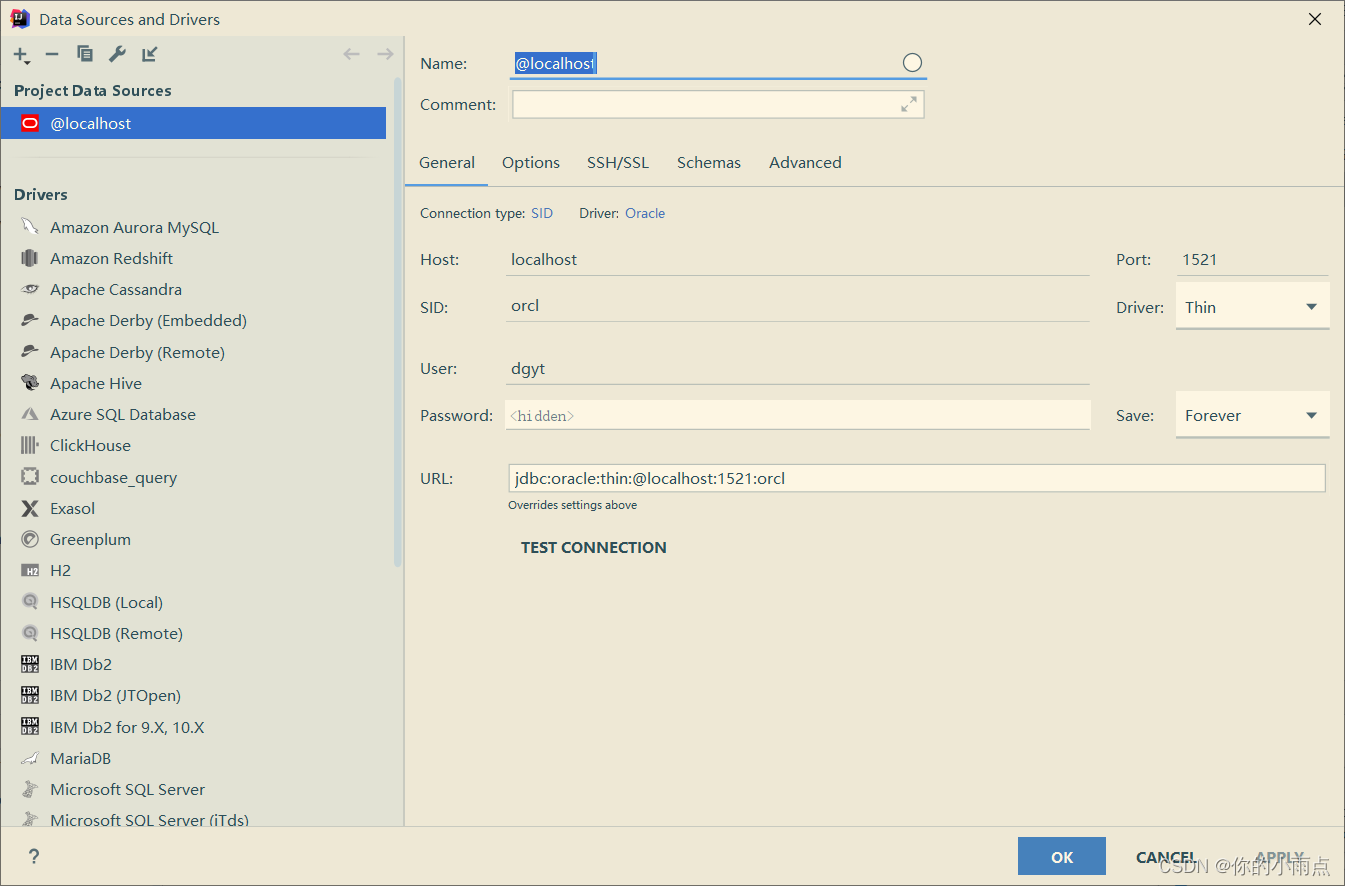Click Apache Cassandra eye icon
This screenshot has height=886, width=1345.
pyautogui.click(x=30, y=289)
